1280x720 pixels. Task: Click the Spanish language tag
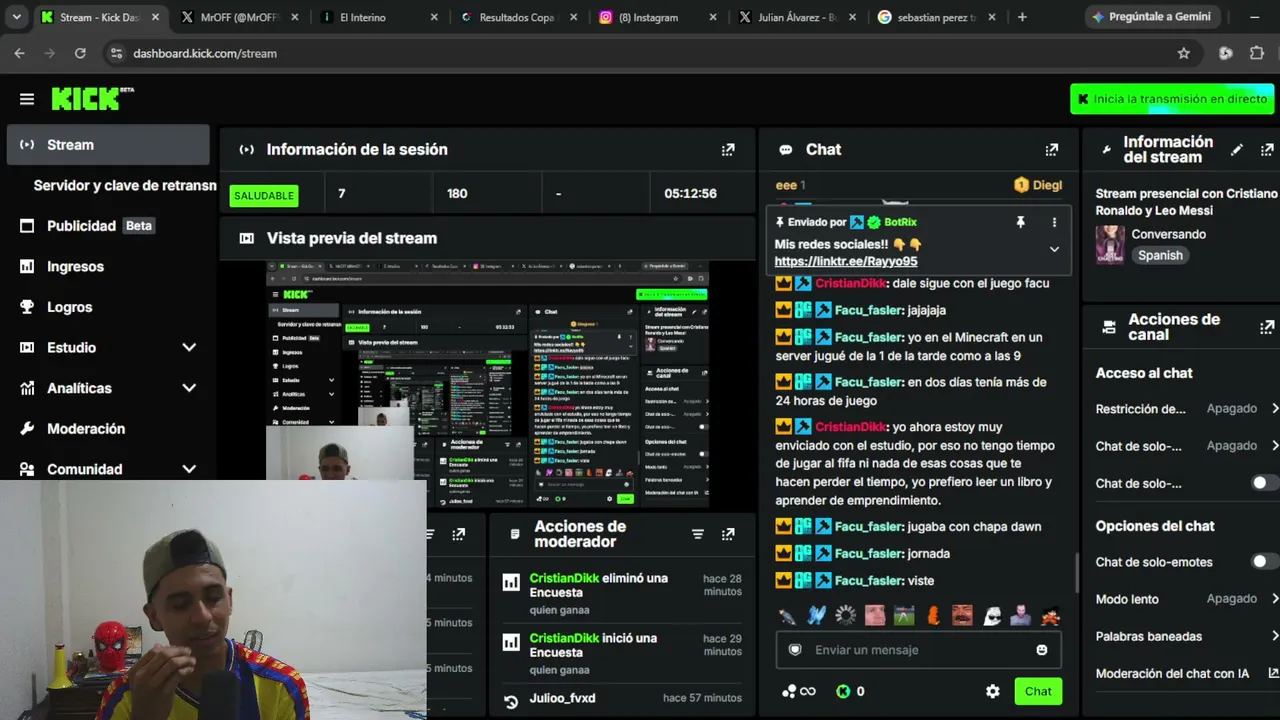click(x=1160, y=255)
